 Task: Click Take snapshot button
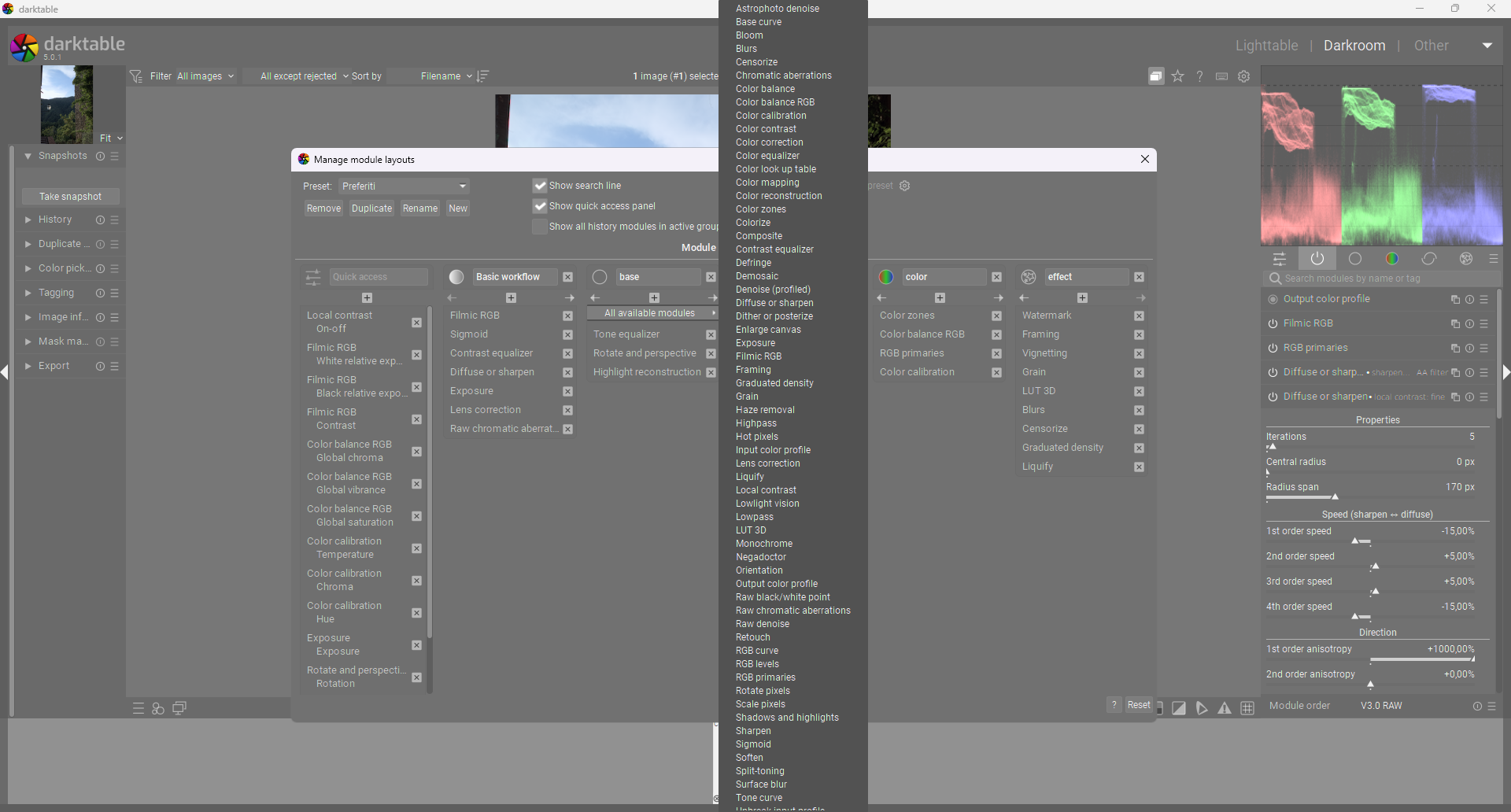[x=71, y=197]
